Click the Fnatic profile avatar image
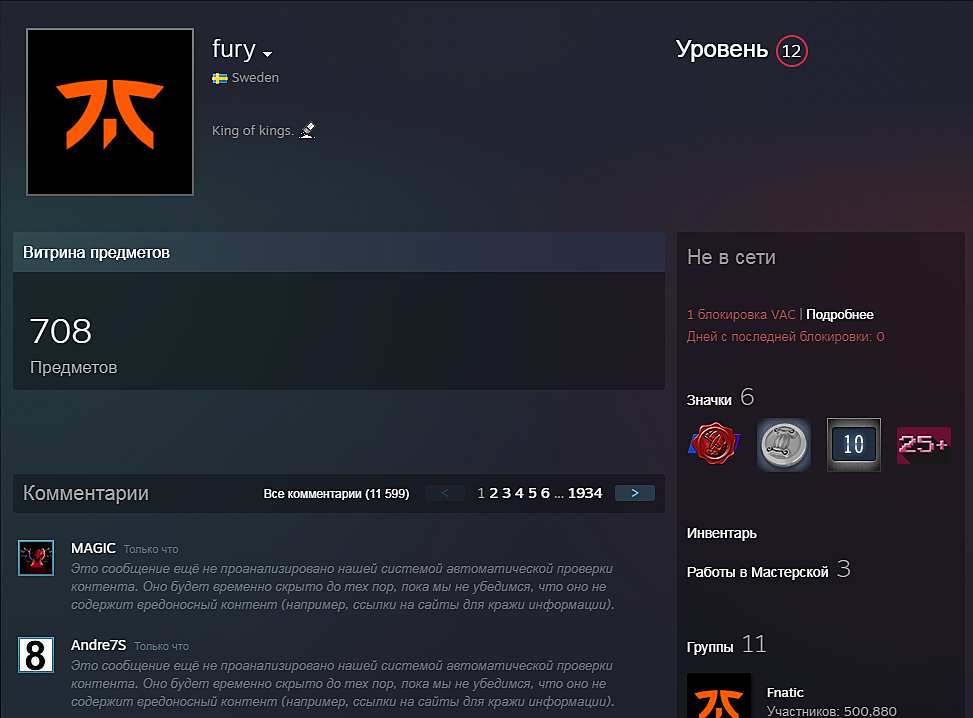This screenshot has height=718, width=973. pos(110,112)
